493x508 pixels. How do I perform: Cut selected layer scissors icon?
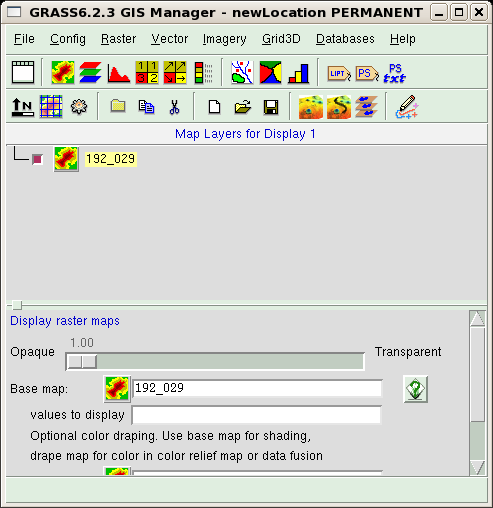coord(174,107)
